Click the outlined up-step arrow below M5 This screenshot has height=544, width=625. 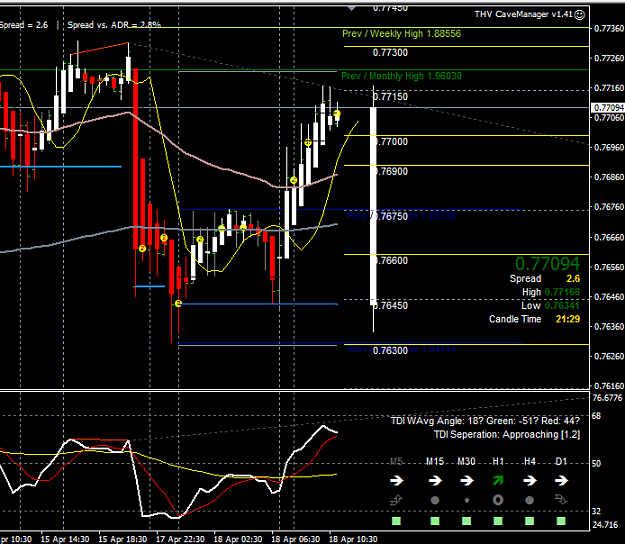click(397, 500)
